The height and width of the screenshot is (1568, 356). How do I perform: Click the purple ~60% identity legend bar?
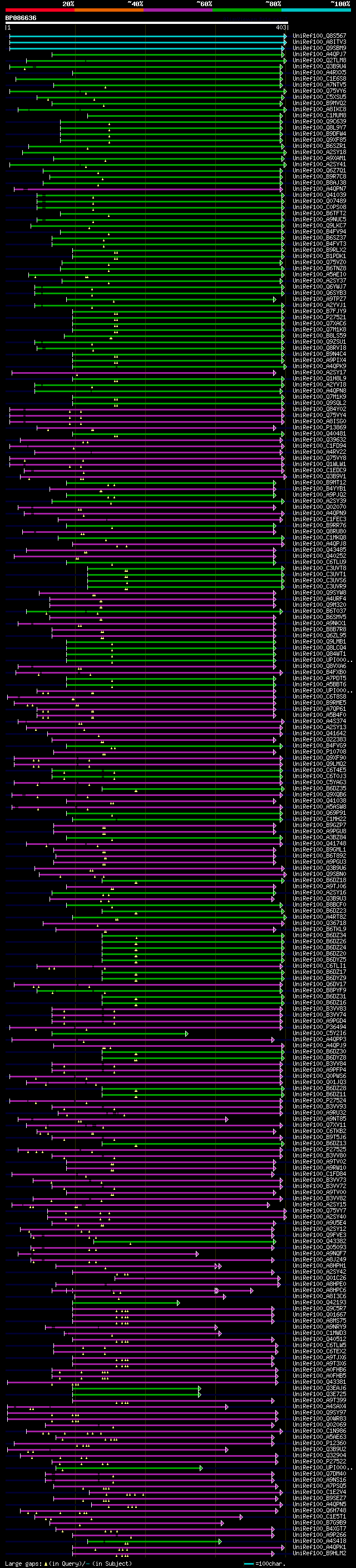pyautogui.click(x=179, y=10)
